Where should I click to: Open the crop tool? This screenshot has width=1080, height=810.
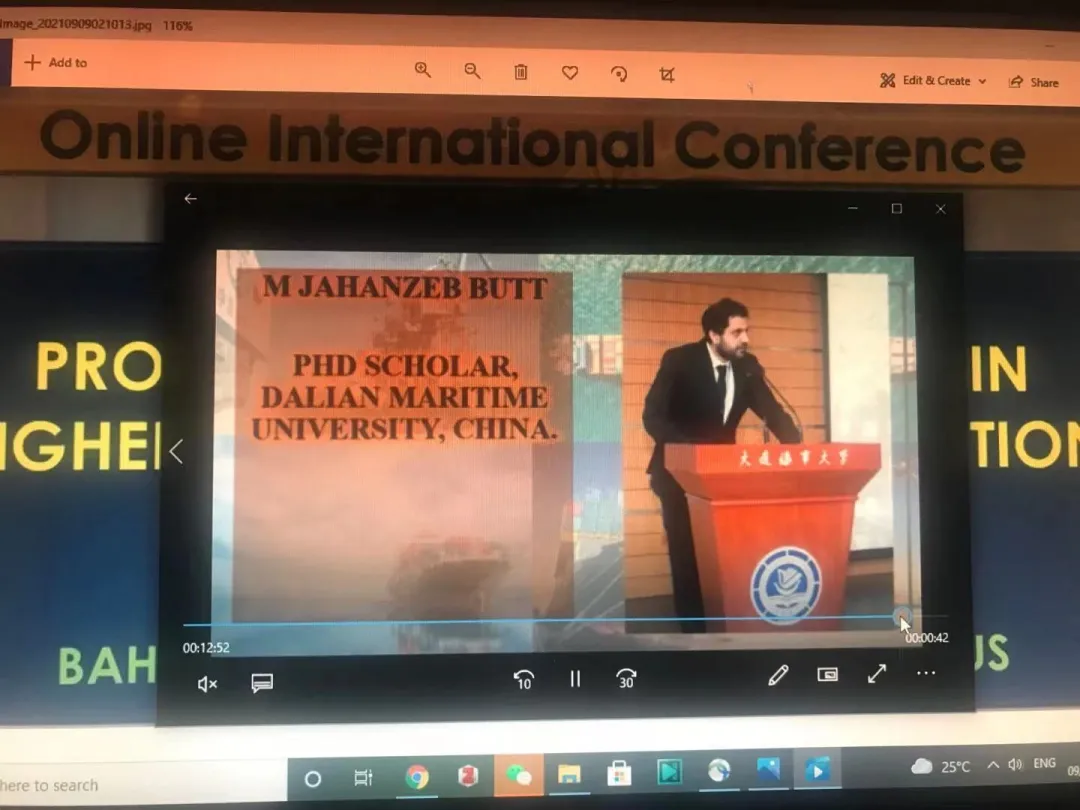[x=667, y=74]
